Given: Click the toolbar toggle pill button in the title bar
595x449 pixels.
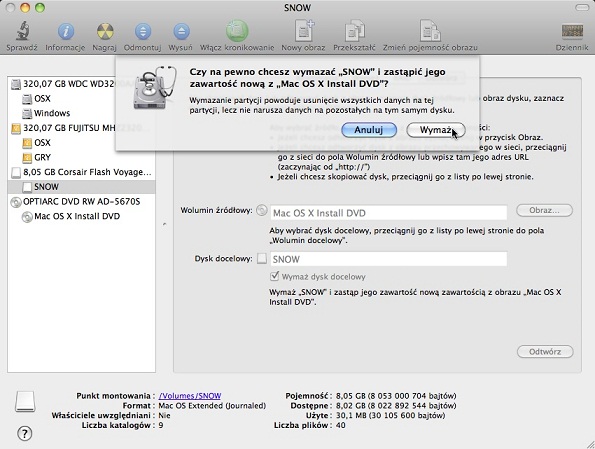Looking at the screenshot, I should tap(581, 8).
